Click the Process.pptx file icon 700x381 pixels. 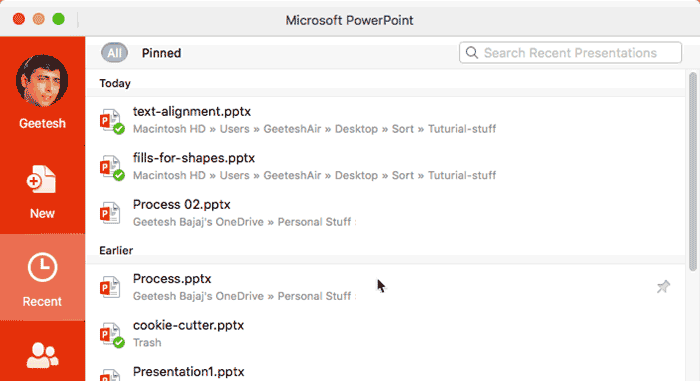[110, 287]
